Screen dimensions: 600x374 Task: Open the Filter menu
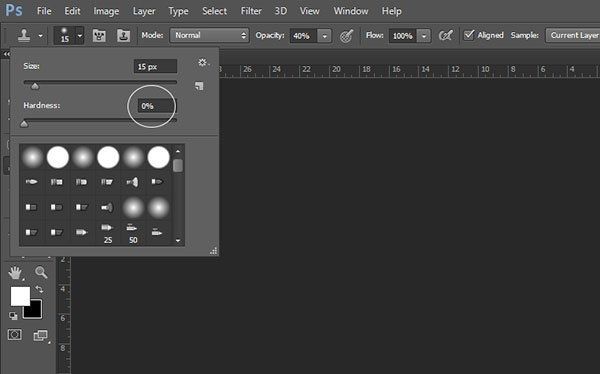pyautogui.click(x=251, y=11)
